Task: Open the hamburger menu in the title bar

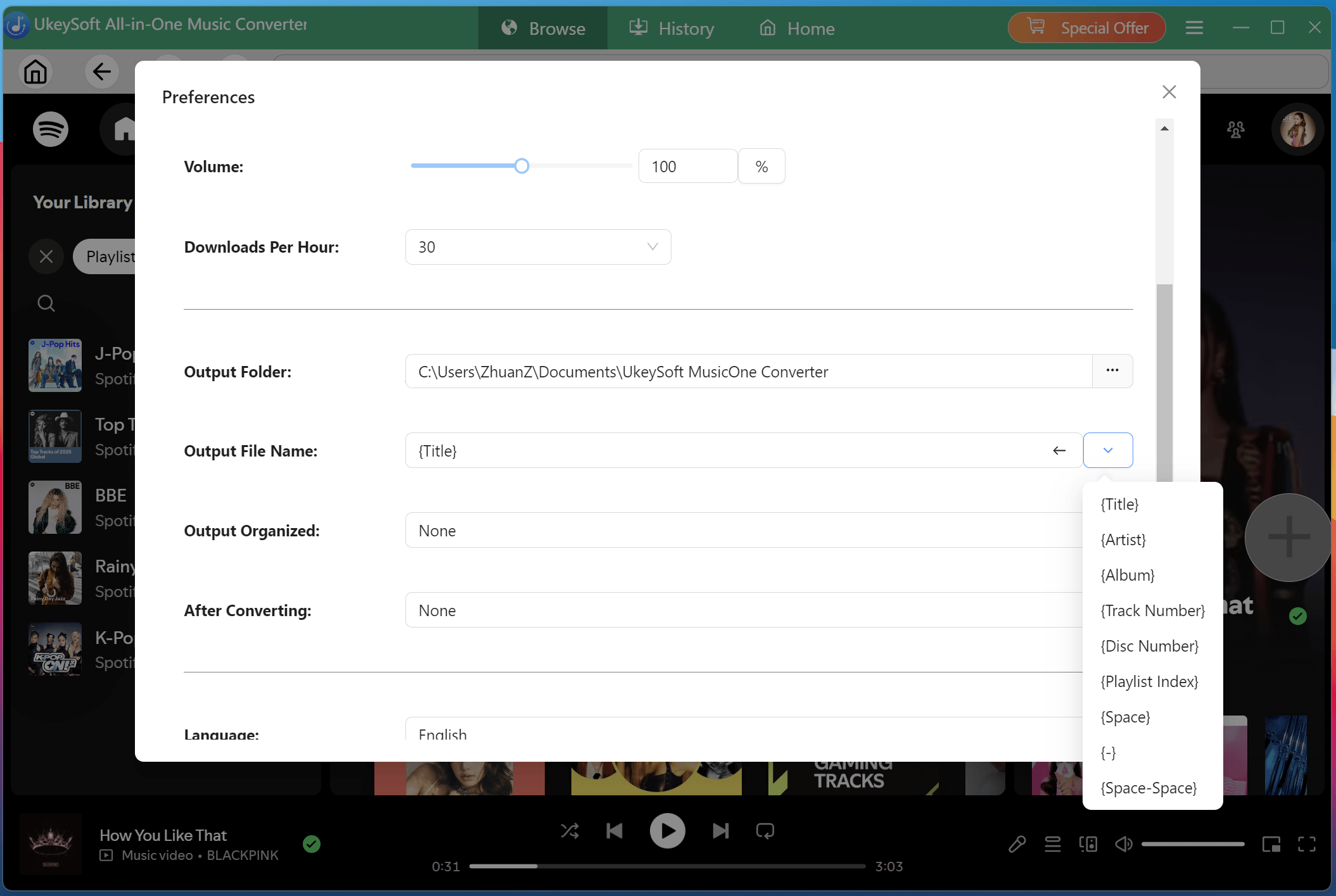Action: pyautogui.click(x=1193, y=27)
